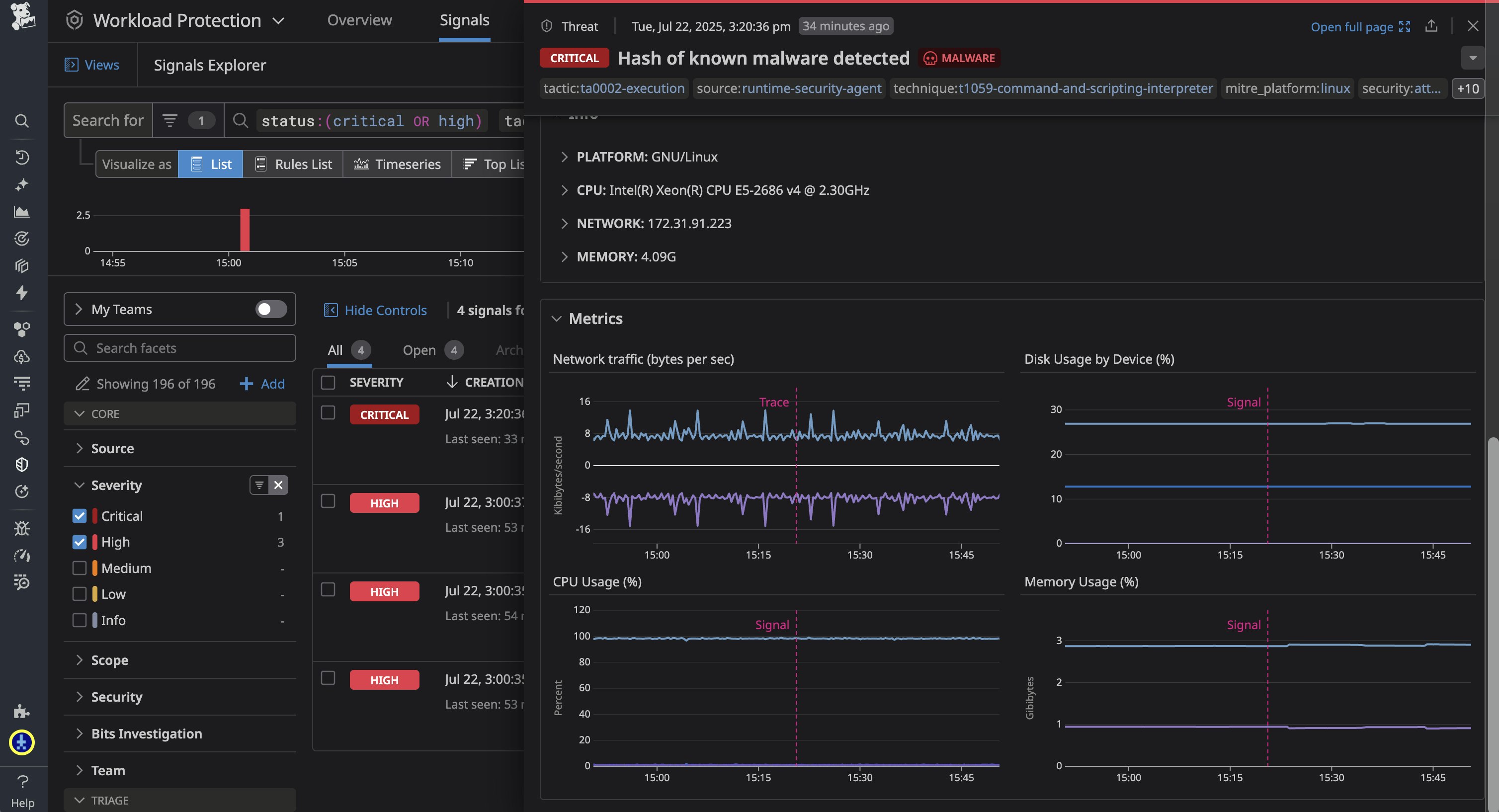Switch to the Overview tab
This screenshot has width=1499, height=812.
point(359,20)
